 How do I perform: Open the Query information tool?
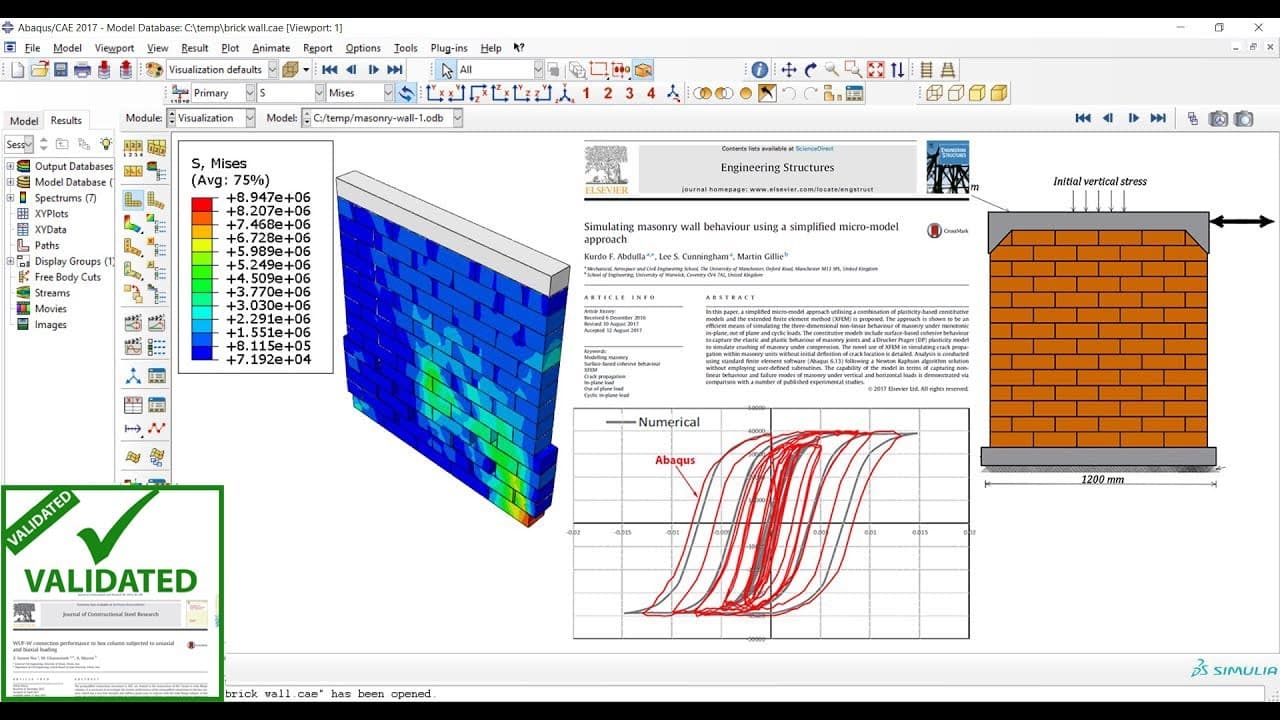tap(760, 69)
